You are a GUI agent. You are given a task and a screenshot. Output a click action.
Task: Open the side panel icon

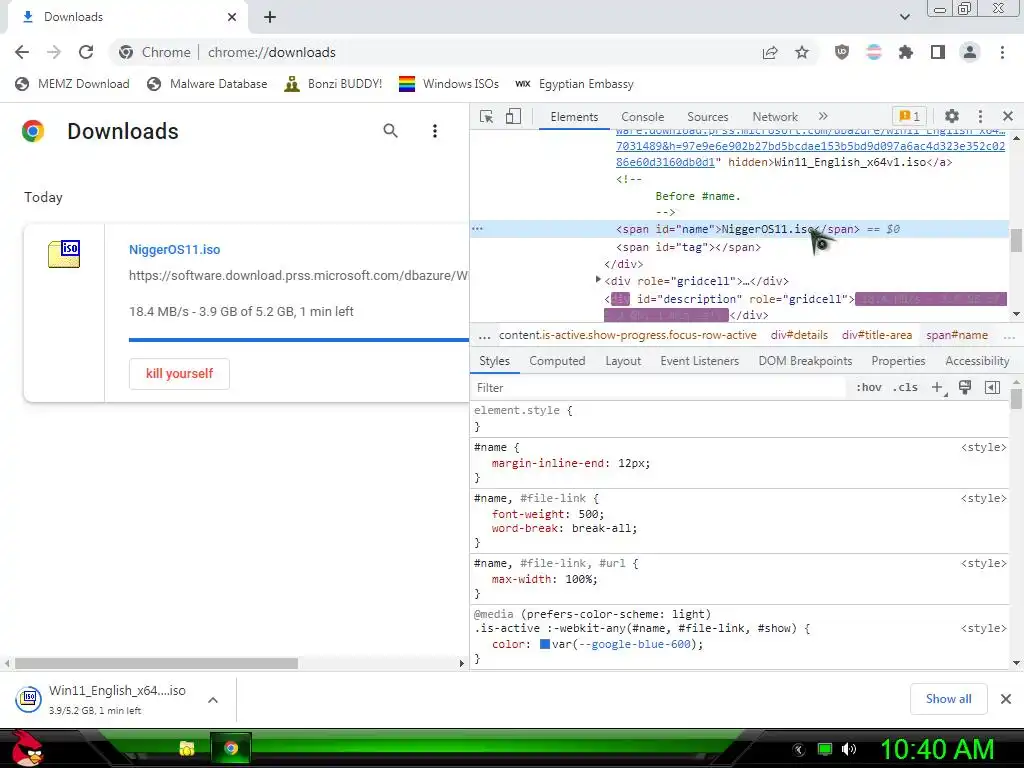click(x=938, y=52)
